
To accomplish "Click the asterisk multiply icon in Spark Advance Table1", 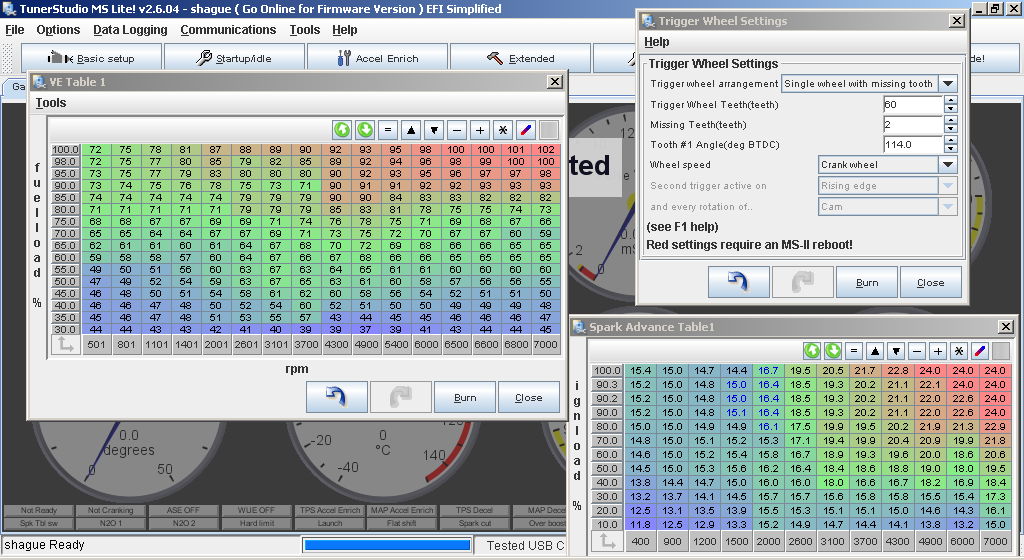I will 959,350.
